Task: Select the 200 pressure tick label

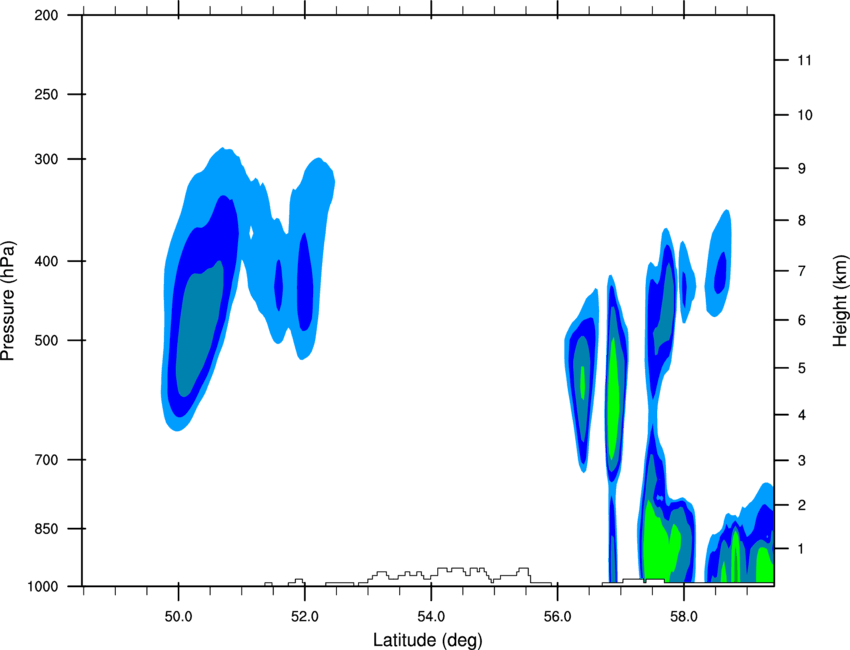Action: [x=46, y=16]
